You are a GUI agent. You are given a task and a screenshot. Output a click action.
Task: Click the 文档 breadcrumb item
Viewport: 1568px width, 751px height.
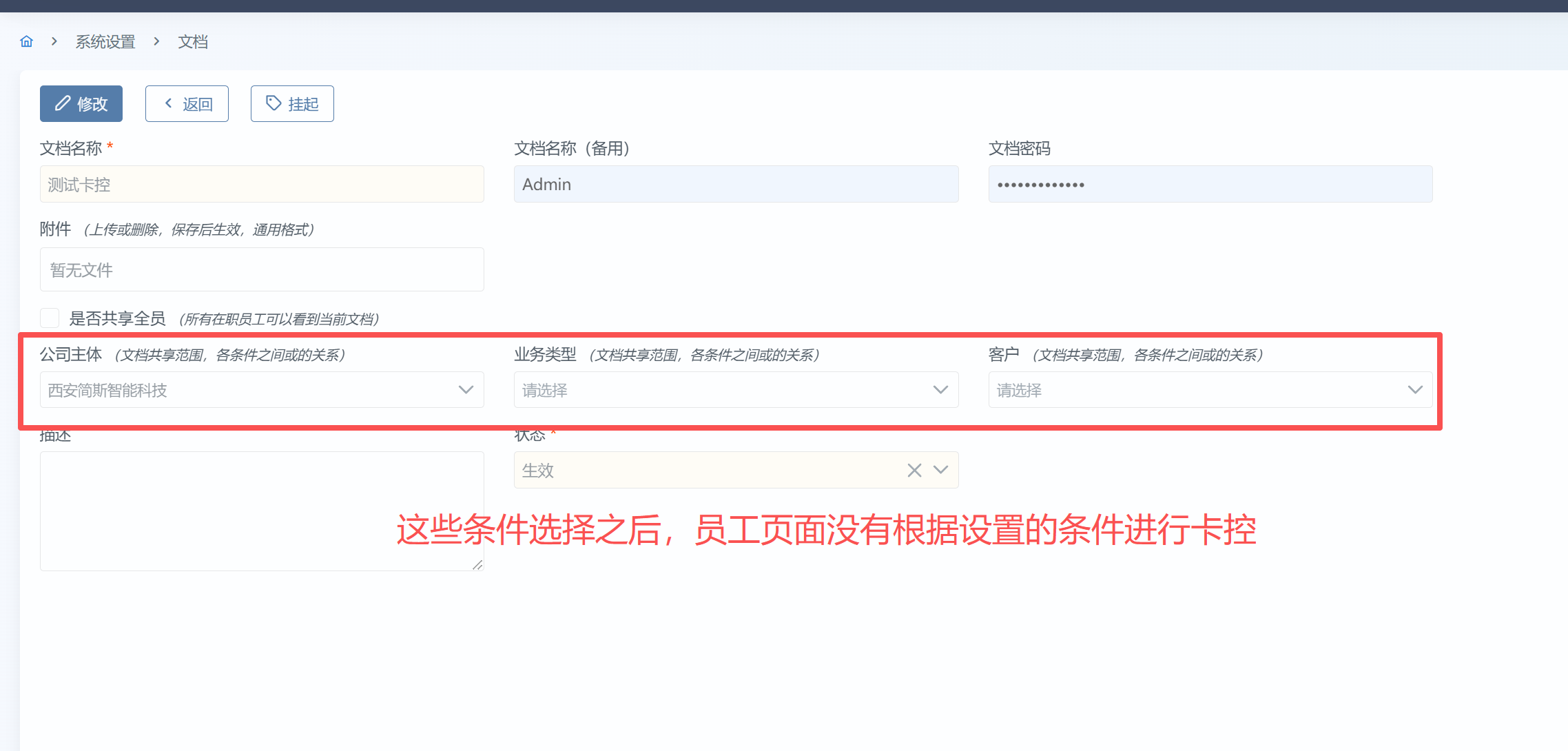[x=193, y=42]
